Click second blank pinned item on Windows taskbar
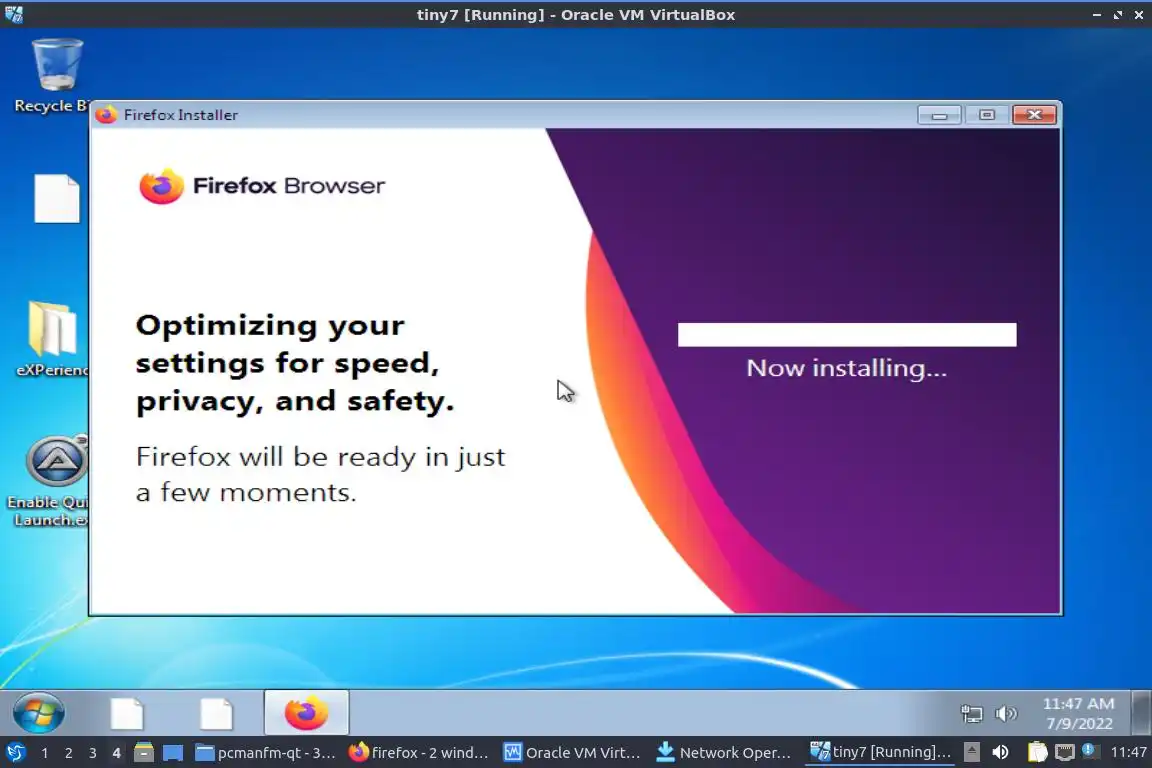The image size is (1152, 768). pyautogui.click(x=216, y=713)
